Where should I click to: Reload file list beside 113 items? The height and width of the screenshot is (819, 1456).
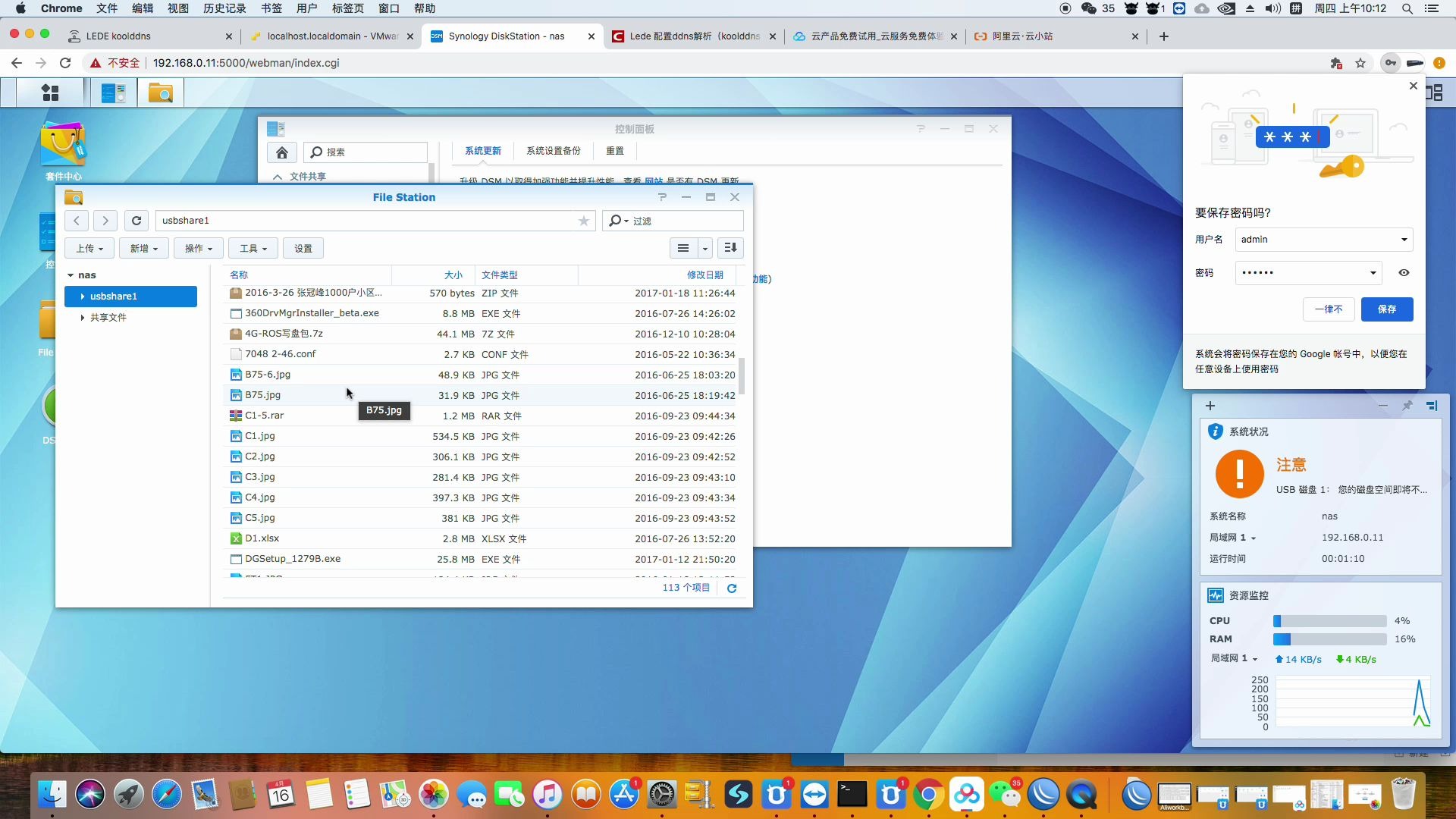click(x=732, y=588)
